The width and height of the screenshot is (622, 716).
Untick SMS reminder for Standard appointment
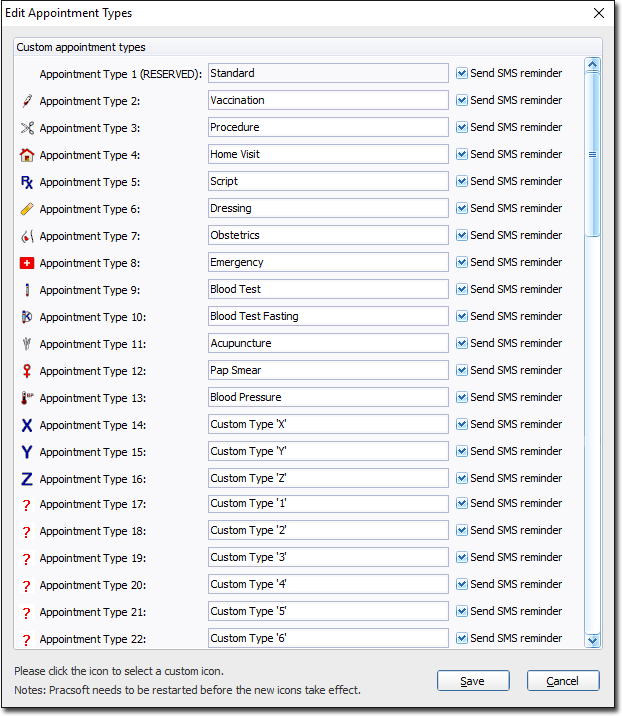(x=462, y=73)
